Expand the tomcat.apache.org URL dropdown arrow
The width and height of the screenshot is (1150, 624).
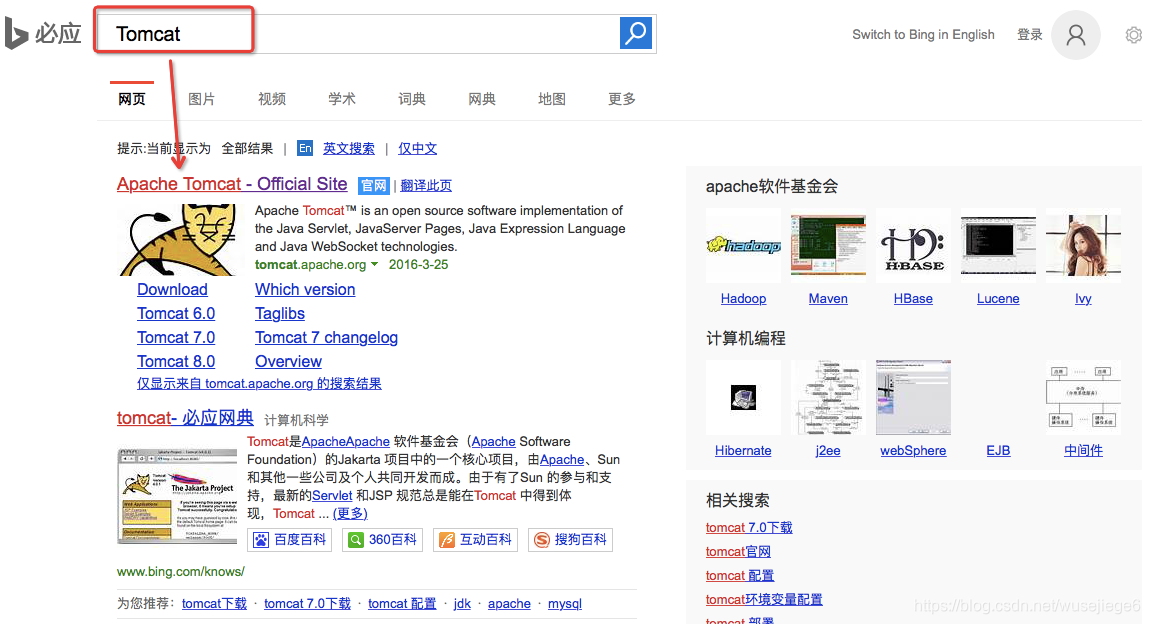point(375,265)
